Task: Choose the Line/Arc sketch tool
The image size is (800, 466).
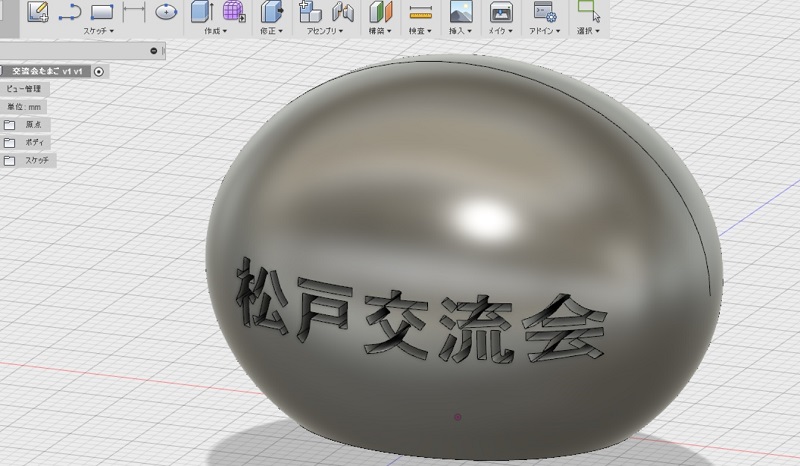Action: coord(70,12)
